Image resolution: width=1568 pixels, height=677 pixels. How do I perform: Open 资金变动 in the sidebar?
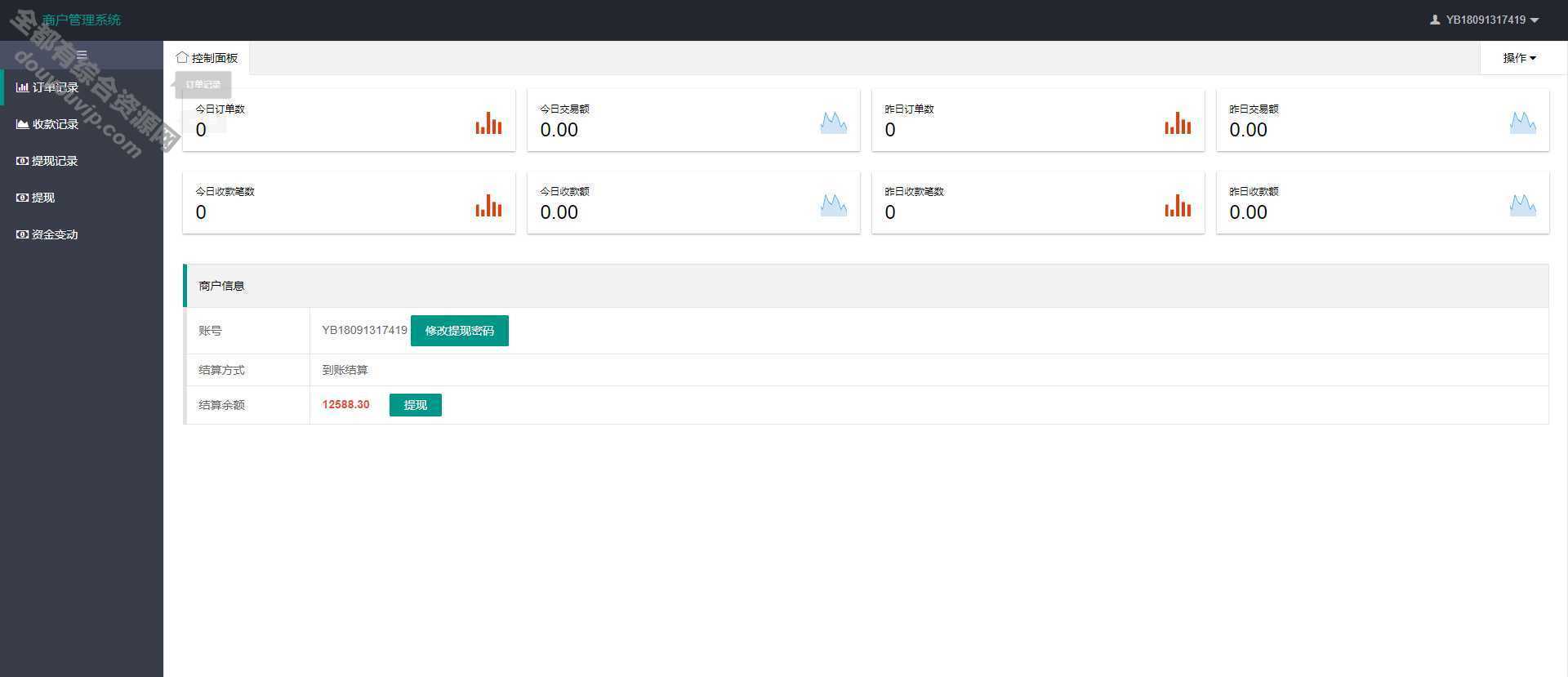click(x=82, y=234)
